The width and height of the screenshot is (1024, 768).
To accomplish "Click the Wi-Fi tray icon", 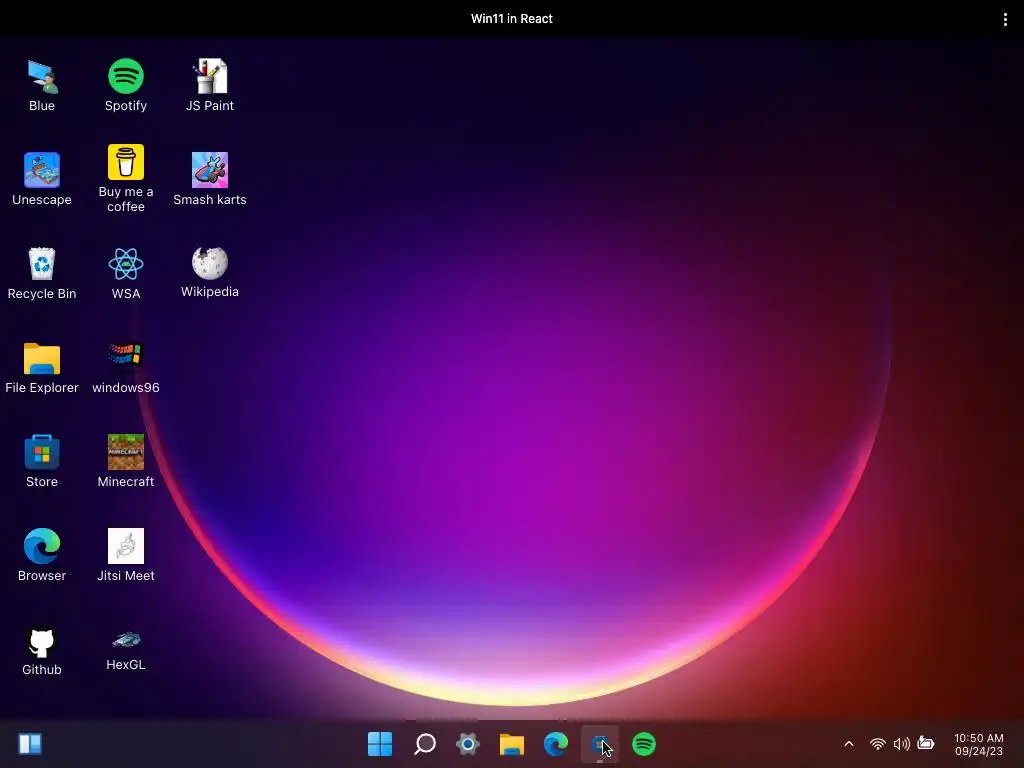I will click(878, 743).
